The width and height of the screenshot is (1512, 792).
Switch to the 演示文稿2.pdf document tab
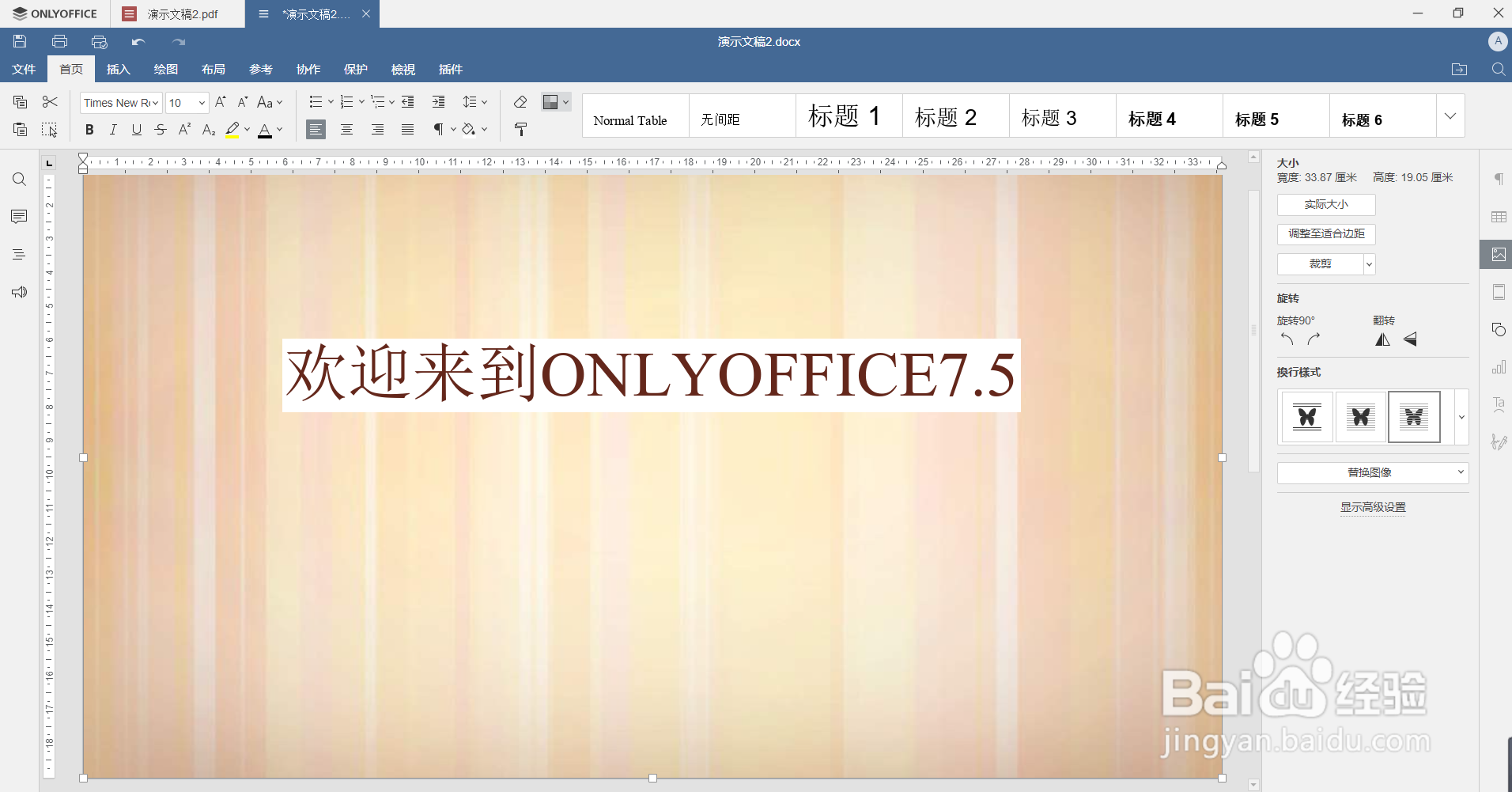(x=177, y=14)
